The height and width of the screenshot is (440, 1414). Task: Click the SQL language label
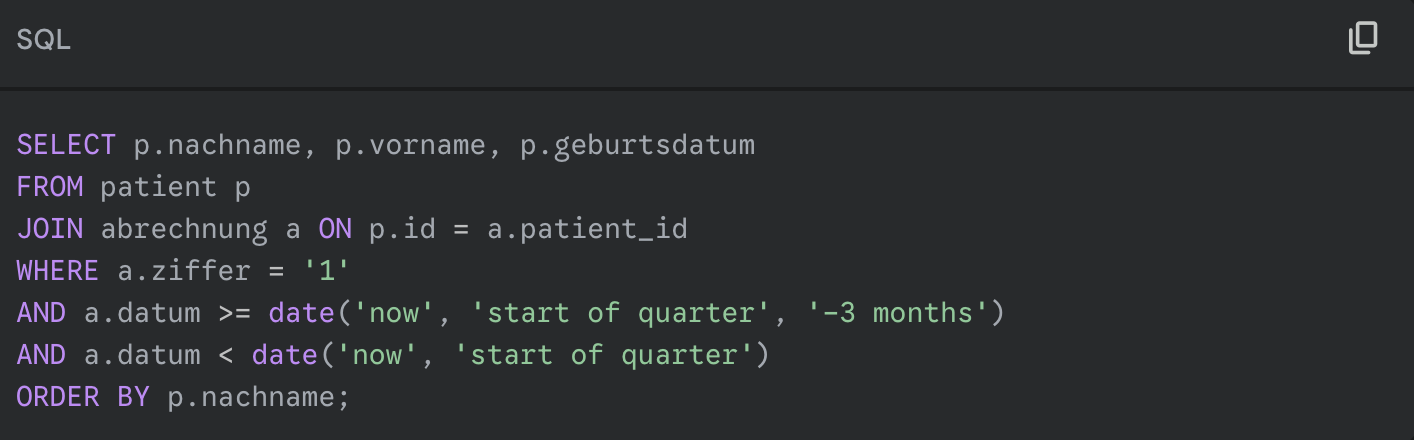(44, 40)
